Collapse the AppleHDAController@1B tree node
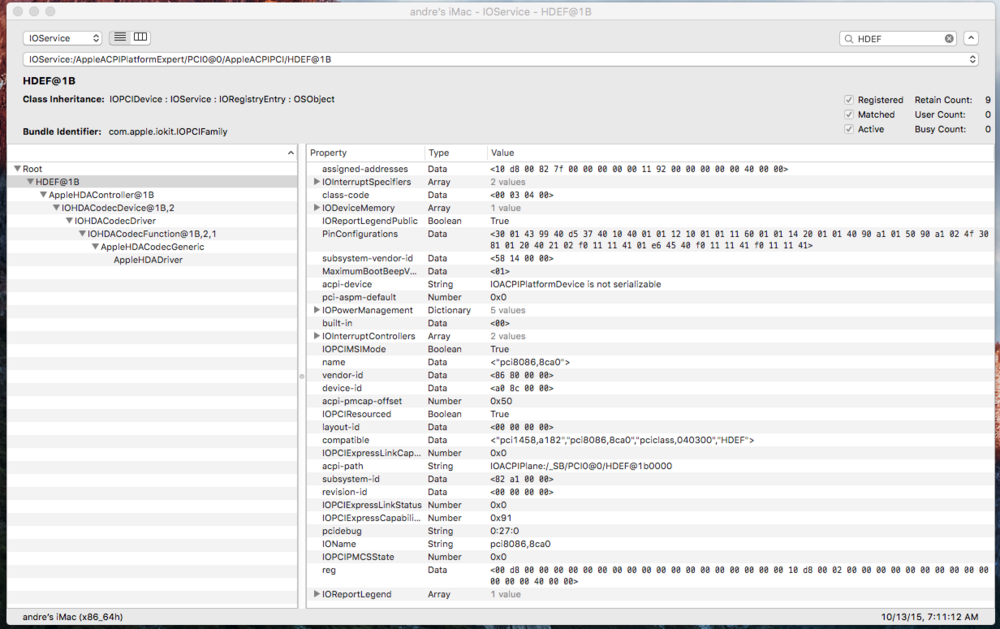This screenshot has width=1000, height=629. click(x=43, y=195)
